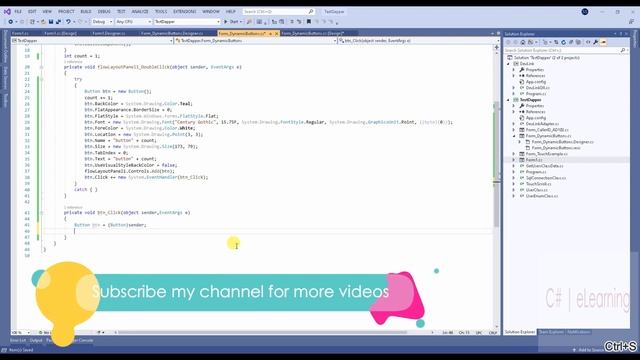Expand DevLink Properties node
Screen dimensions: 640x360
(514, 70)
